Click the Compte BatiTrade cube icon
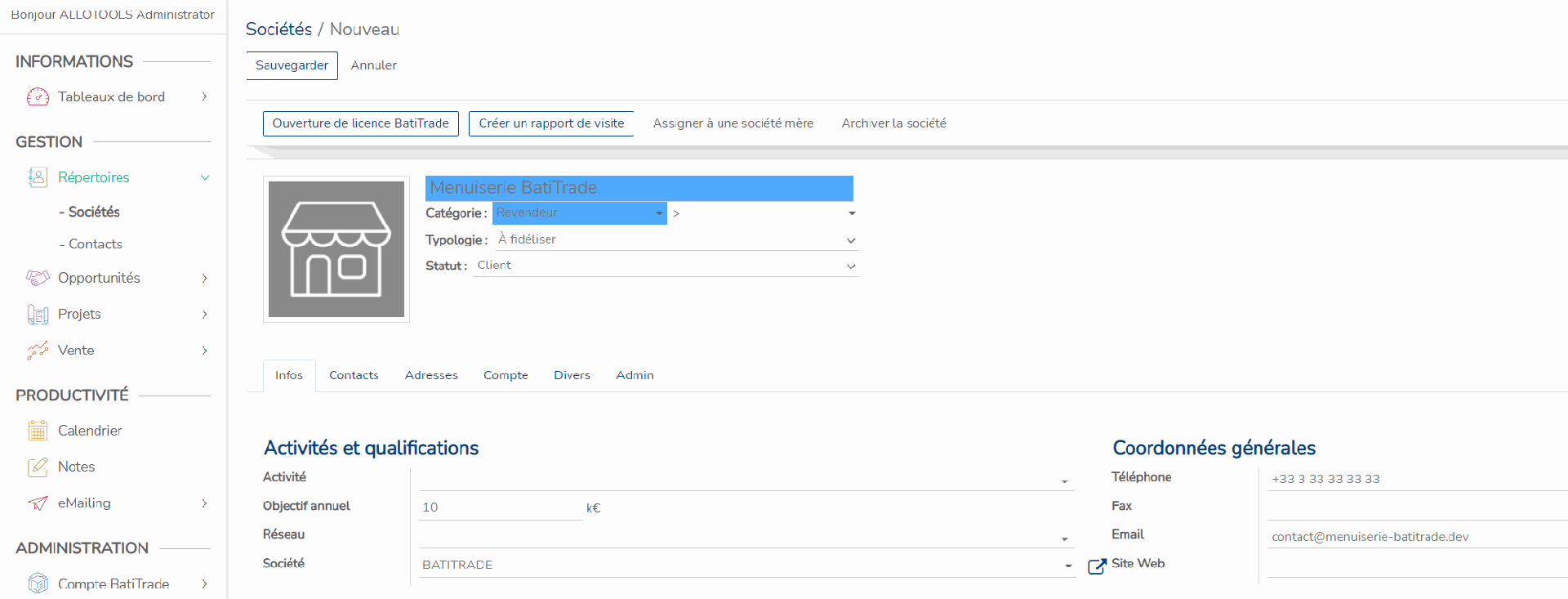 pyautogui.click(x=38, y=583)
